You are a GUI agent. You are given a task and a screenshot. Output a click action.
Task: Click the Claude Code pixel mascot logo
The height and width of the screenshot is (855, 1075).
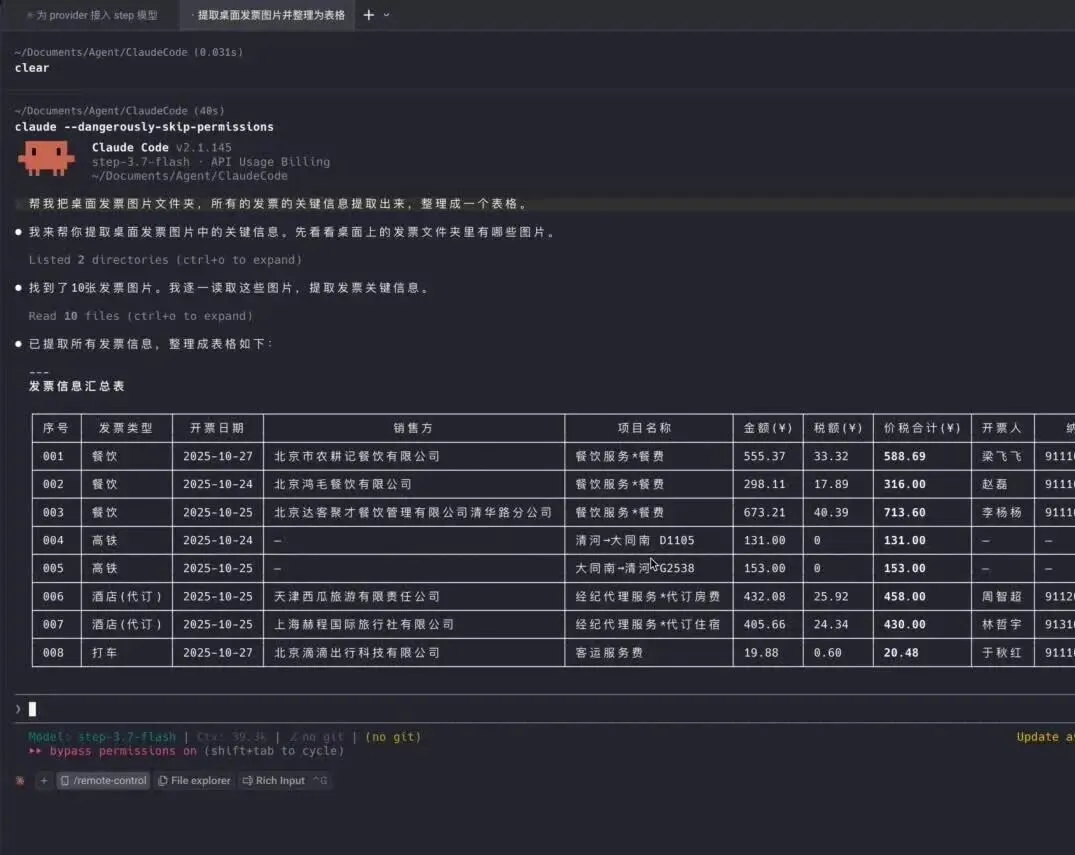46,158
